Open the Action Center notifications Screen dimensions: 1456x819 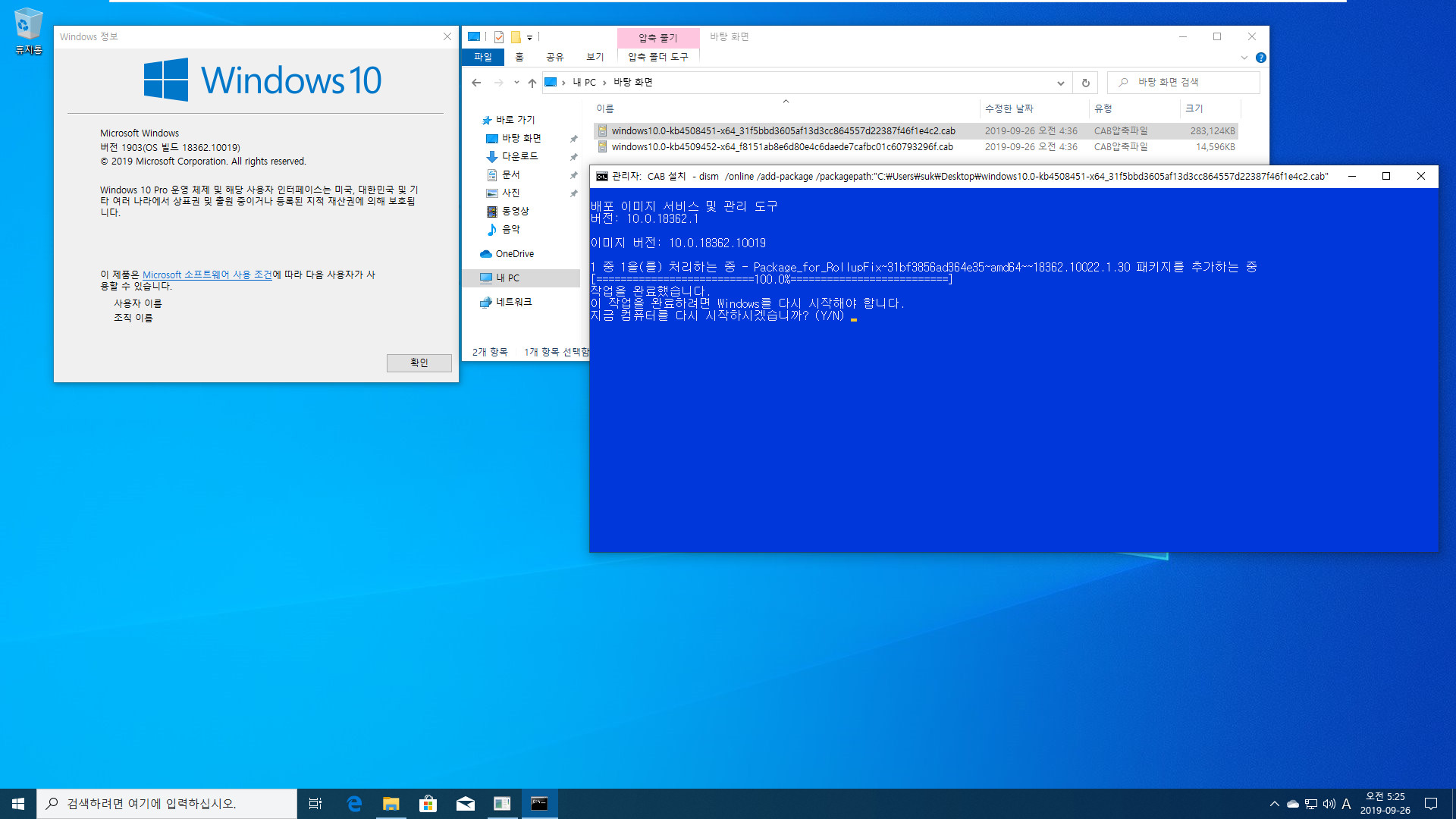(1431, 804)
